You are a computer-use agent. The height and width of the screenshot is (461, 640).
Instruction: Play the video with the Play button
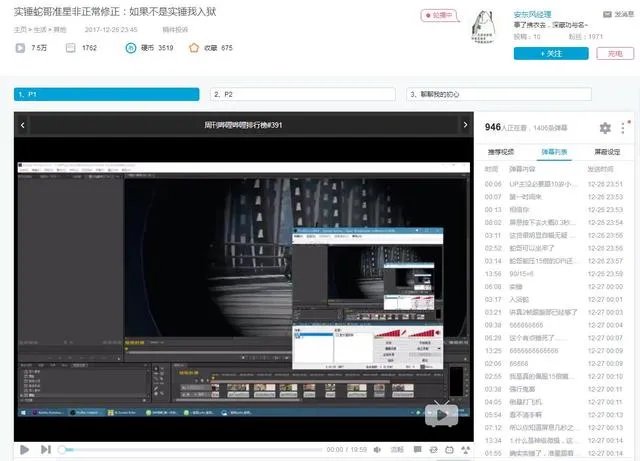click(x=24, y=450)
